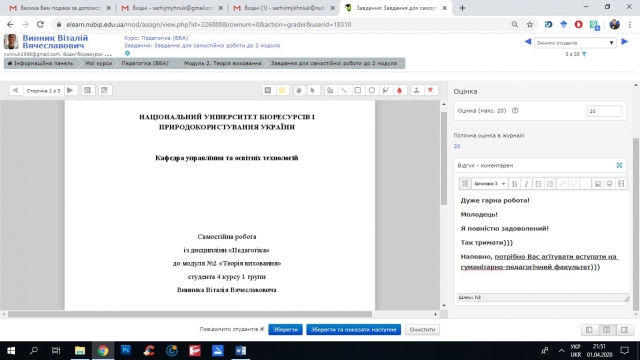Toggle the Повідомити студентів checkbox
640x360 pixels.
point(262,329)
